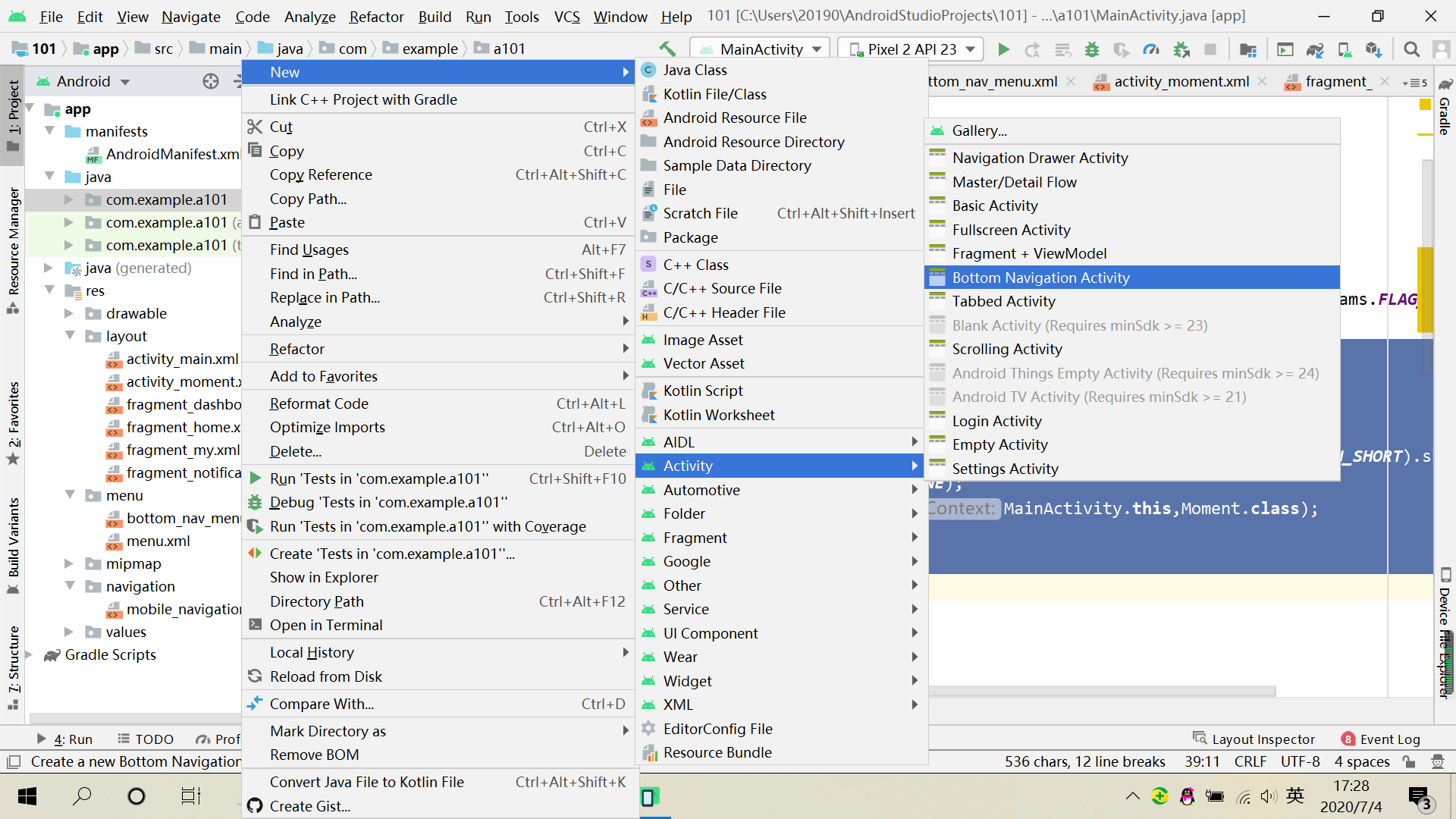Open the Build Variants side tab

tap(13, 546)
